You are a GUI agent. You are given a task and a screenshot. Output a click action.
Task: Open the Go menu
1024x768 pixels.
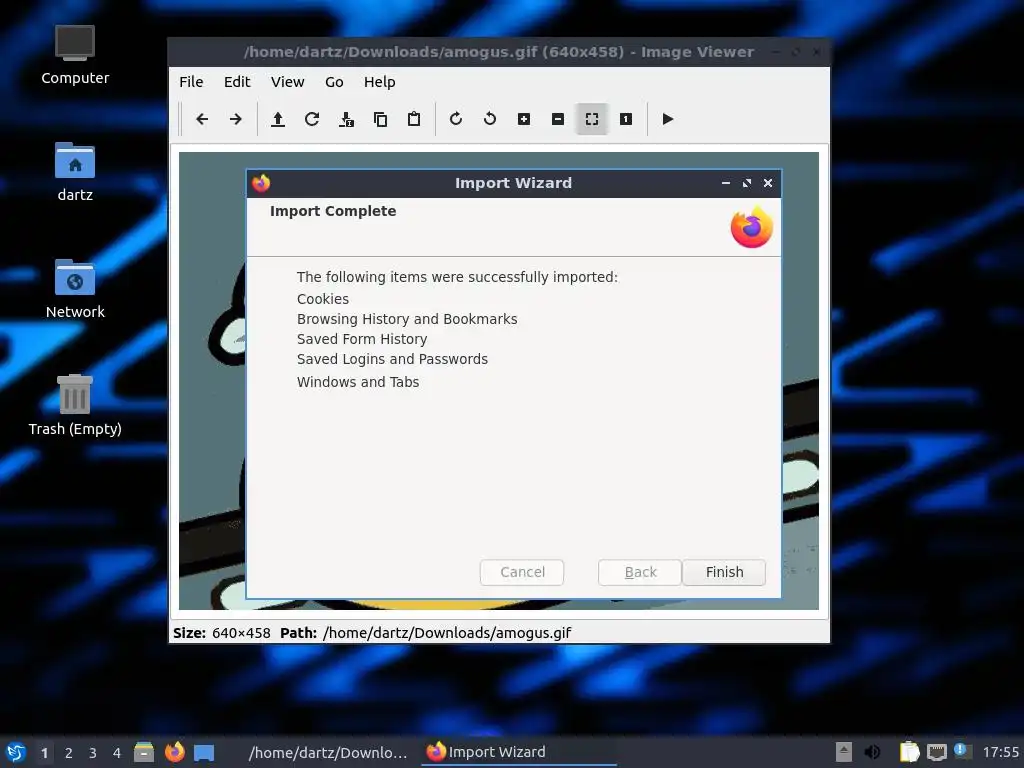(x=334, y=82)
